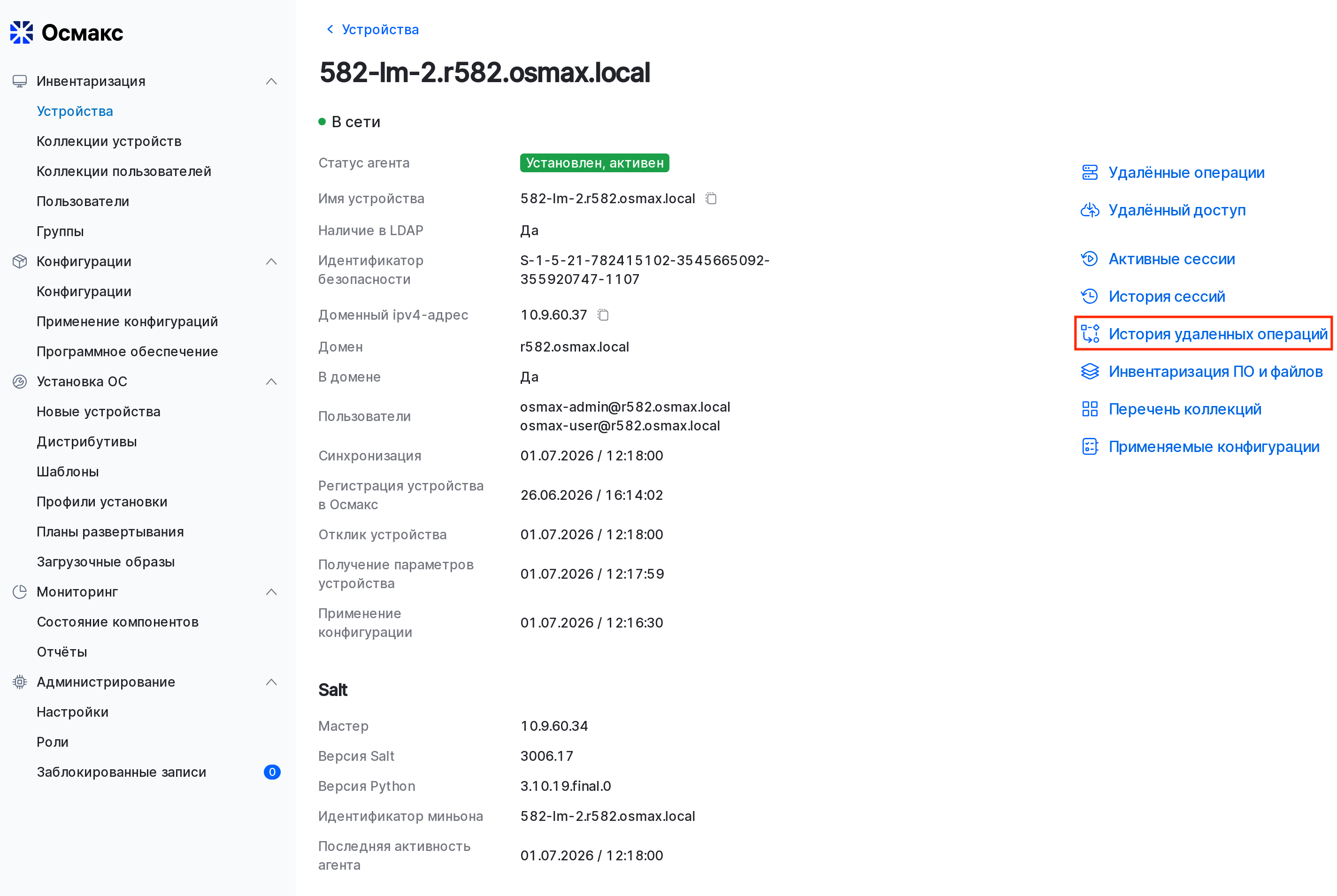The image size is (1337, 896).
Task: Click the Применяемые конфигурации checklist icon
Action: point(1090,446)
